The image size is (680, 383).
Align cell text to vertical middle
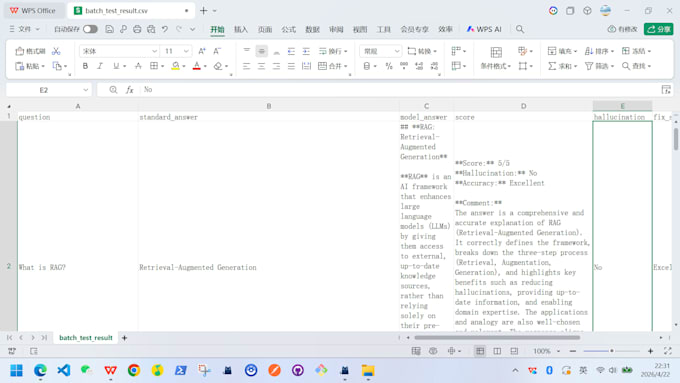(x=262, y=51)
